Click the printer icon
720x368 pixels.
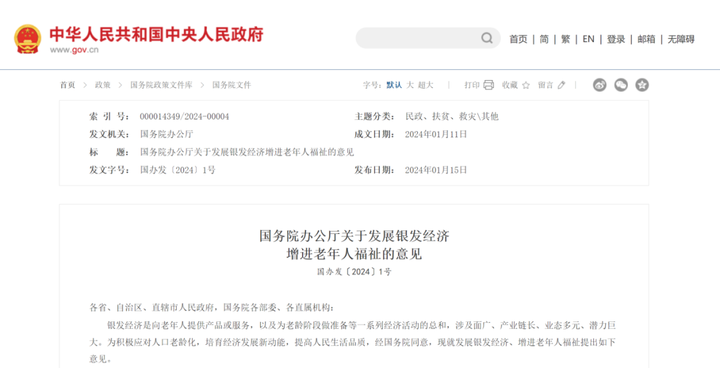(489, 85)
